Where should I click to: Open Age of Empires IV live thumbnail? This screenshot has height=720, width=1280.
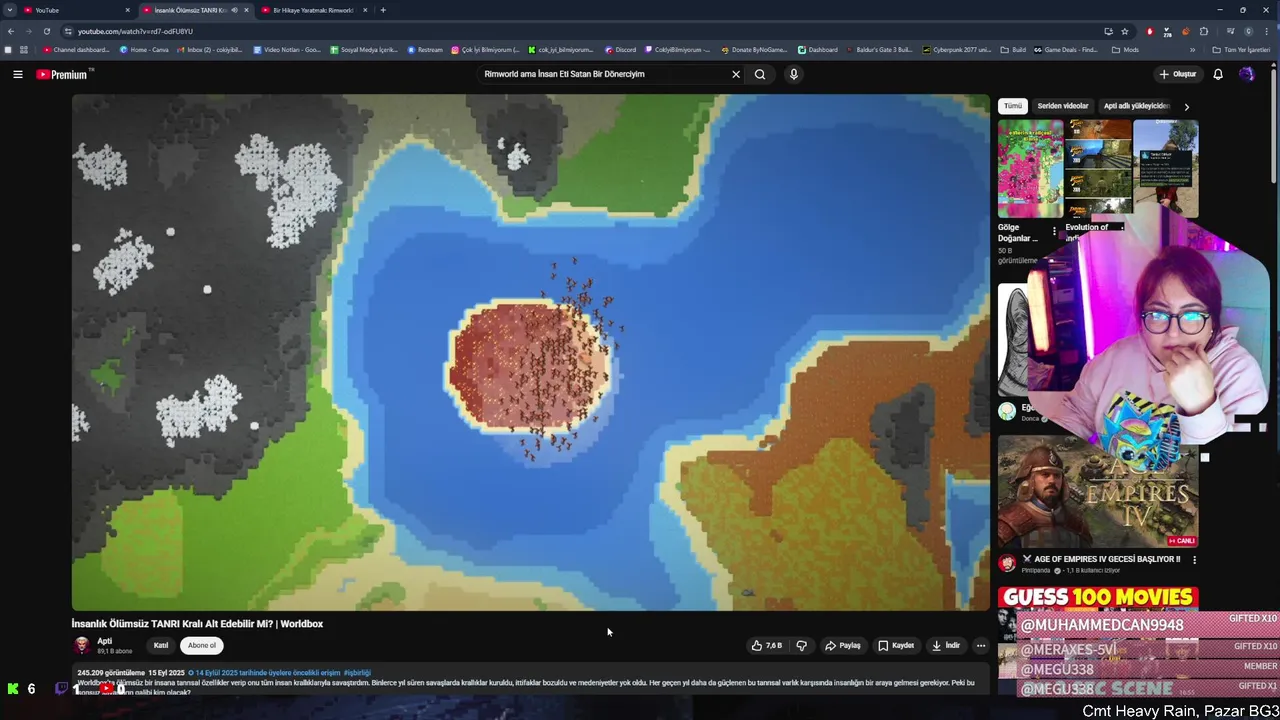(1098, 491)
